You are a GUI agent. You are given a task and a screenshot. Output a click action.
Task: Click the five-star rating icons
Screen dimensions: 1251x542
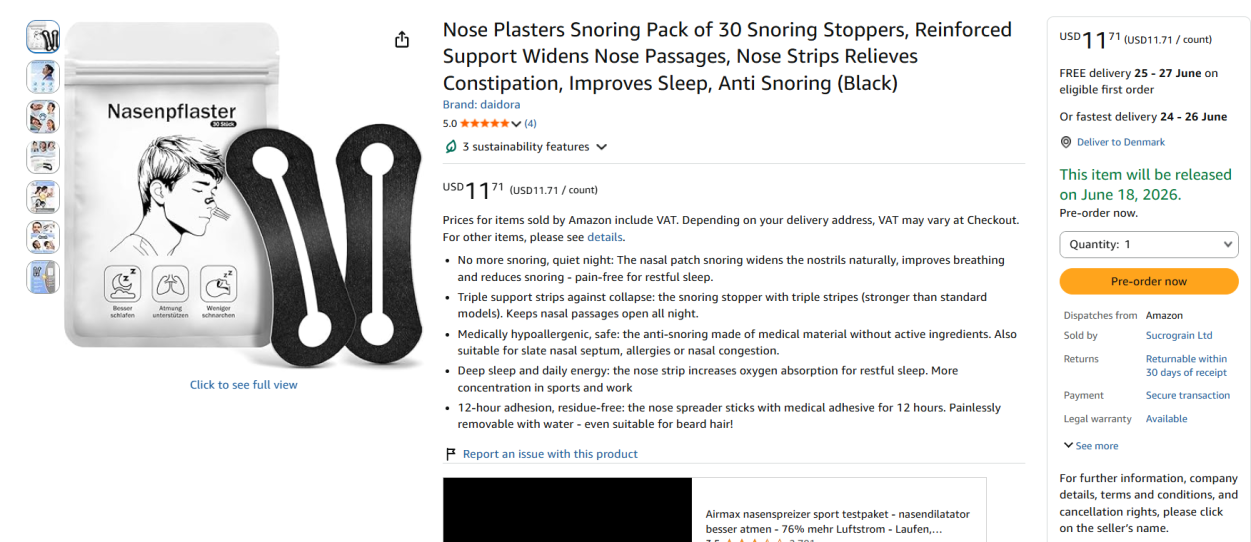click(484, 124)
